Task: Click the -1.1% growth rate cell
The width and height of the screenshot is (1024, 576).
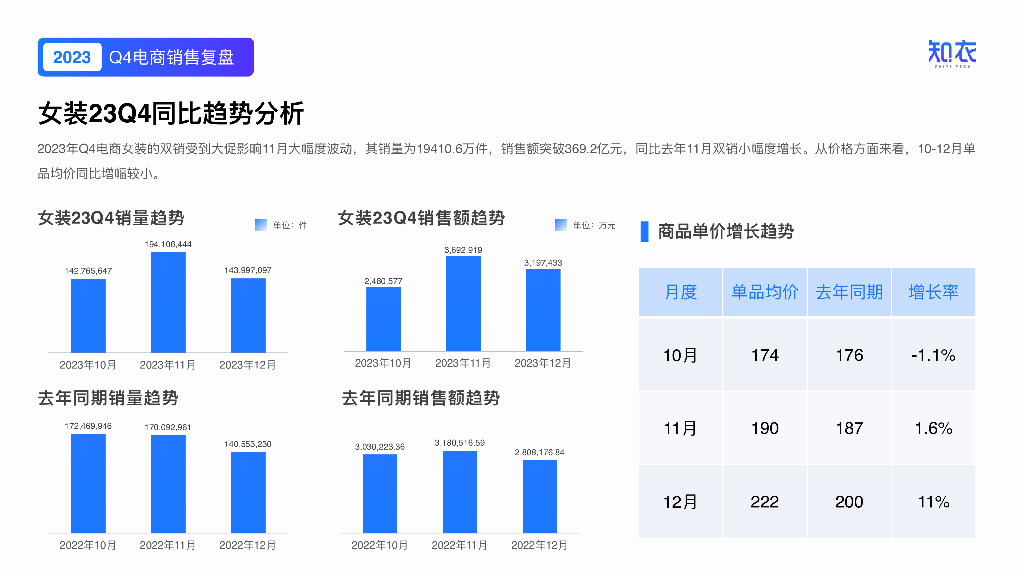Action: 933,355
